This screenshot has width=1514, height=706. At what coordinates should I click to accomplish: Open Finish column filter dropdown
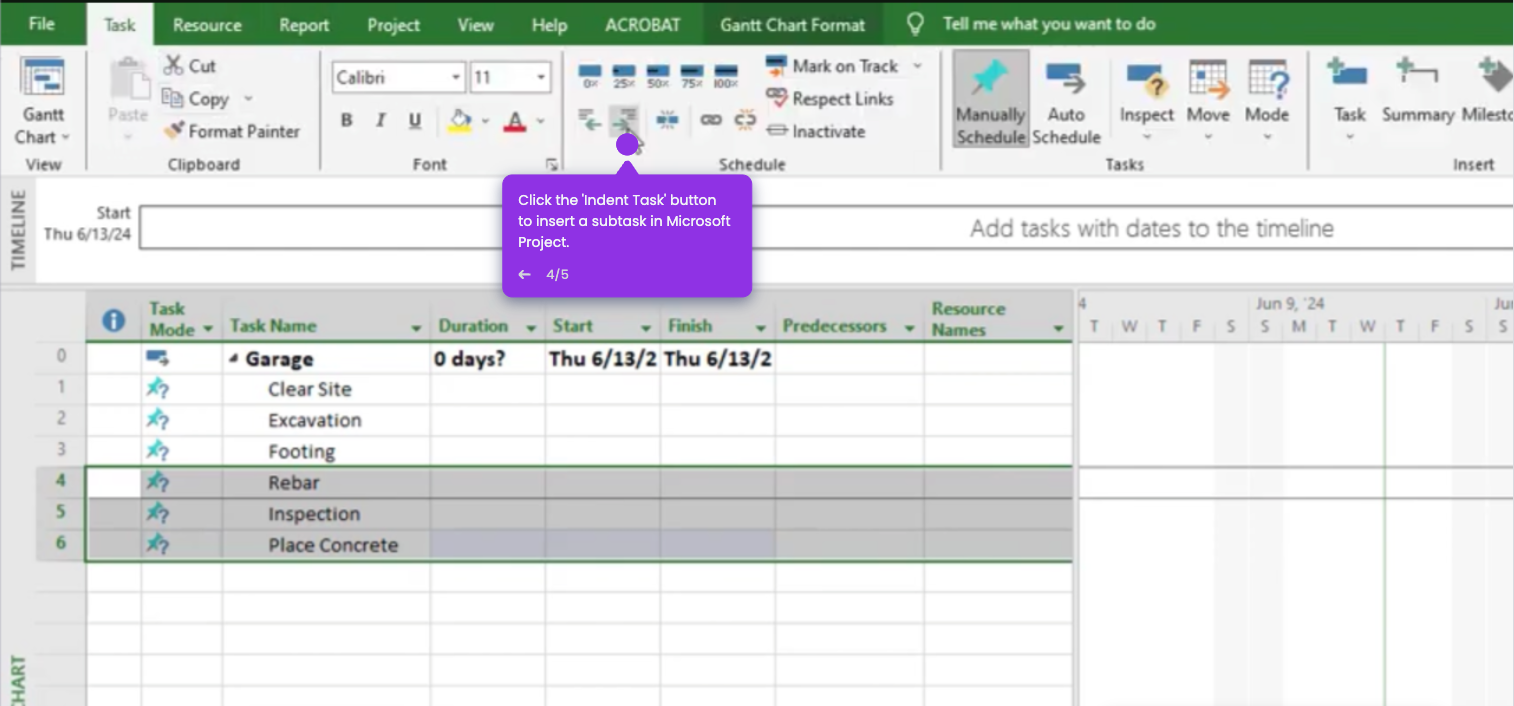point(761,327)
